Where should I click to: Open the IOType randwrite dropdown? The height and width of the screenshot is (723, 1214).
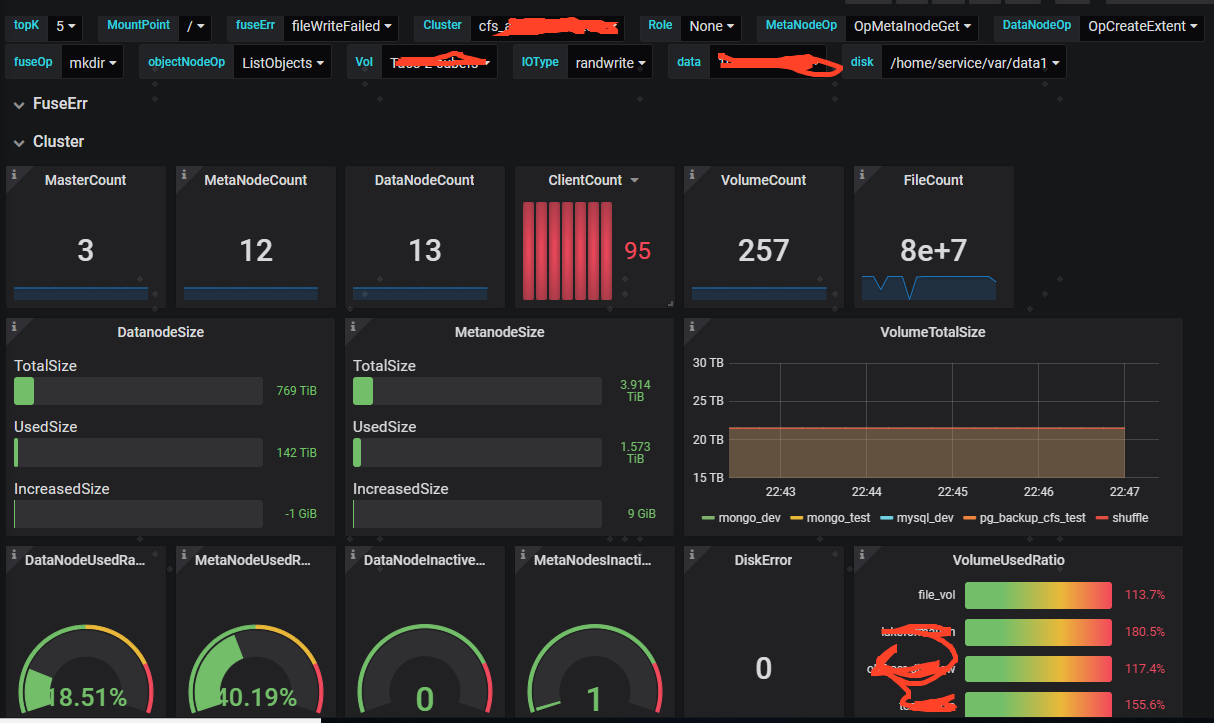(x=609, y=62)
